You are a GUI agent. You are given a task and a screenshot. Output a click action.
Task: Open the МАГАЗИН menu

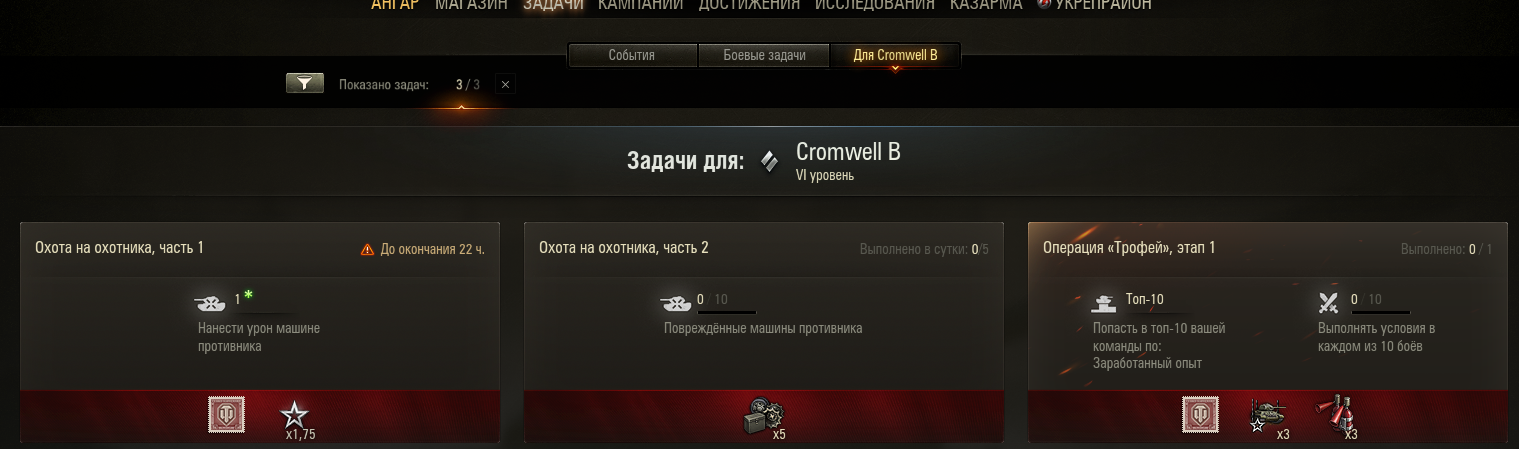pyautogui.click(x=471, y=5)
